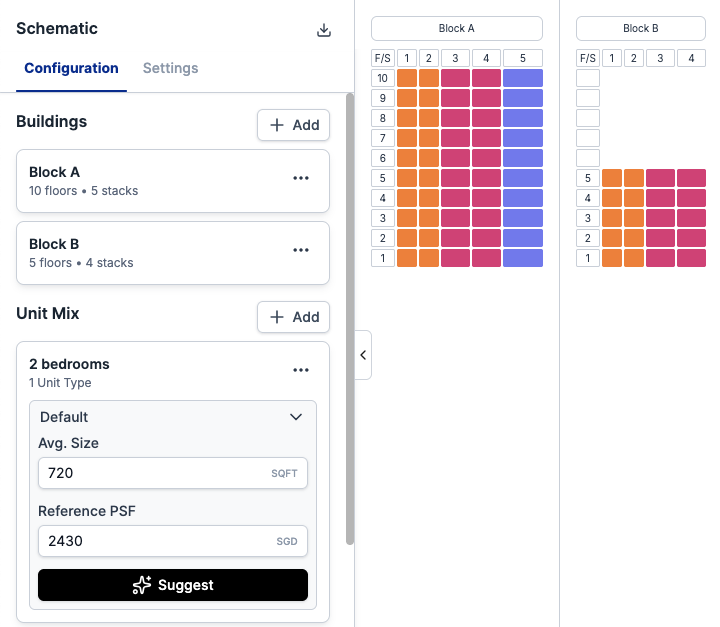The width and height of the screenshot is (720, 627).
Task: Click the Block B header in the schematic
Action: (x=641, y=28)
